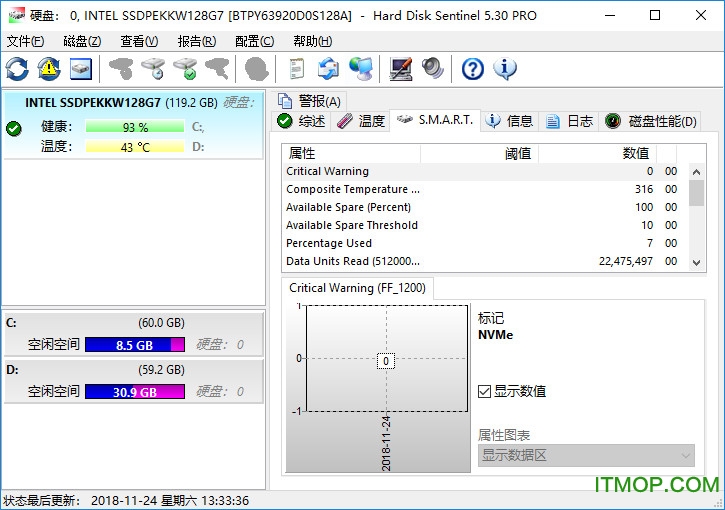Click the scroll down arrow of attribute list
The height and width of the screenshot is (510, 725).
696,263
